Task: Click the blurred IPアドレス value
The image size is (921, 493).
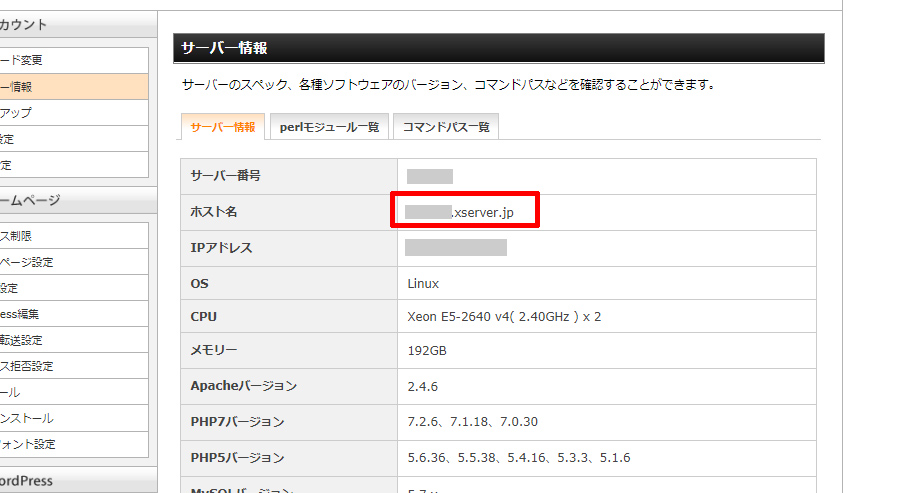Action: tap(456, 248)
